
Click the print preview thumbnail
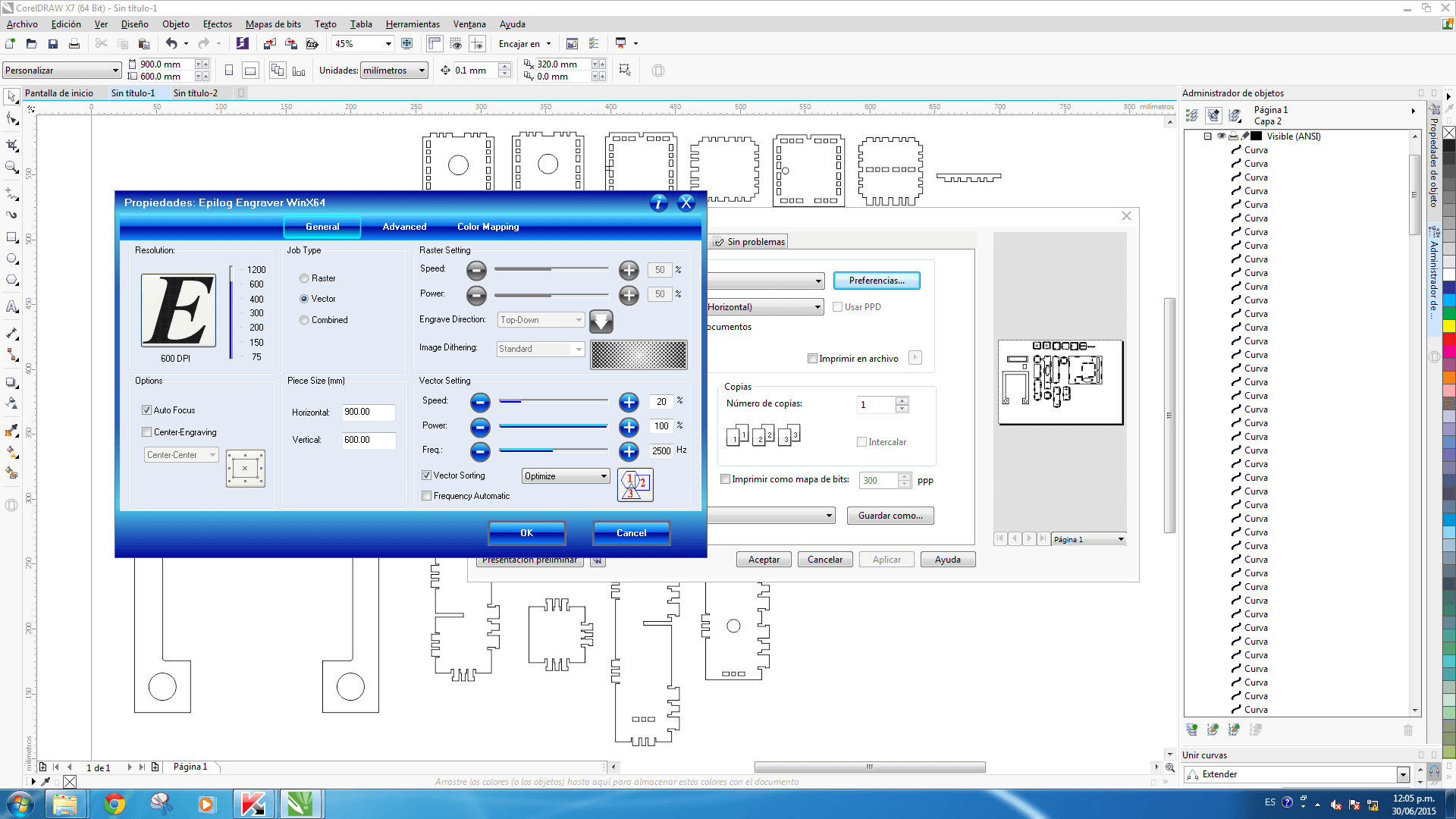[x=1060, y=382]
